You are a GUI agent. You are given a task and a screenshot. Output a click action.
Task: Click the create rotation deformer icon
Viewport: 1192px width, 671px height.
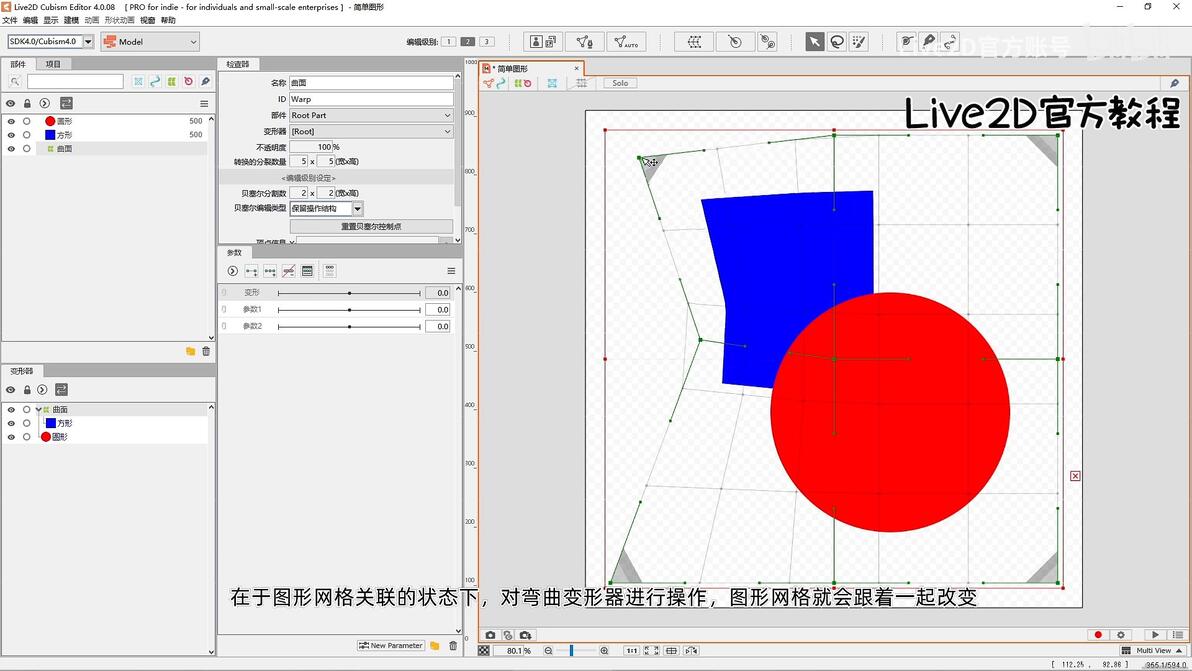pos(735,42)
